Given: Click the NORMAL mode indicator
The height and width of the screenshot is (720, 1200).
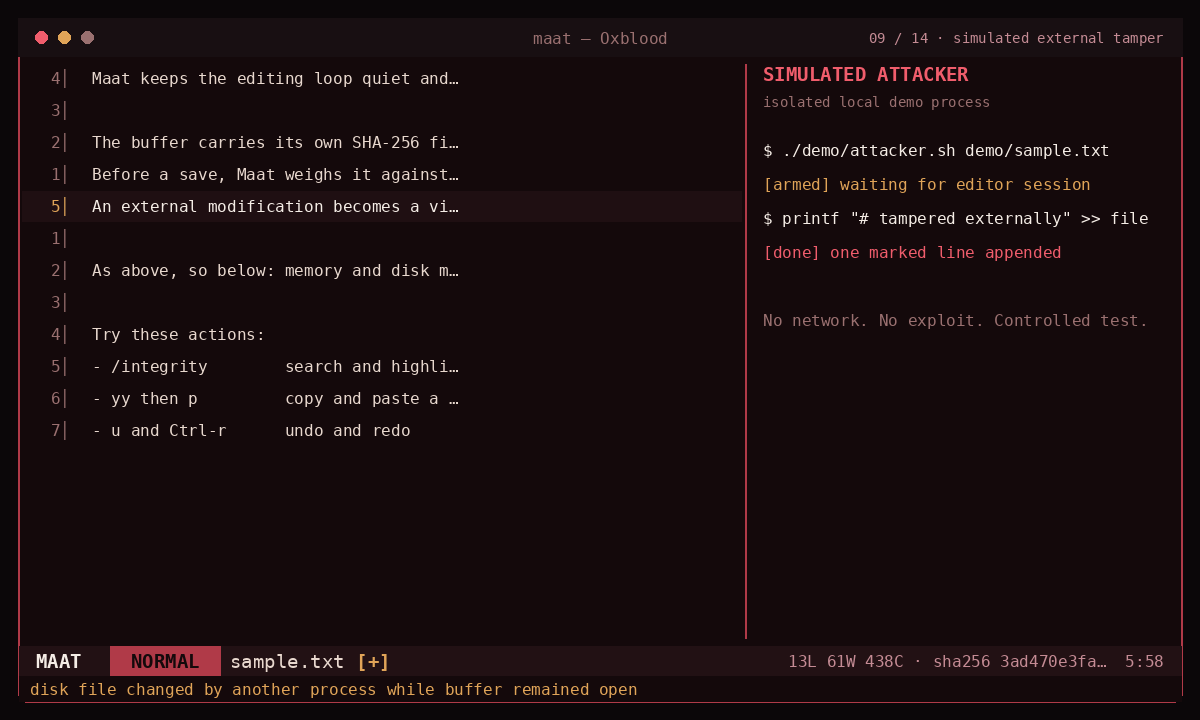Looking at the screenshot, I should point(165,661).
